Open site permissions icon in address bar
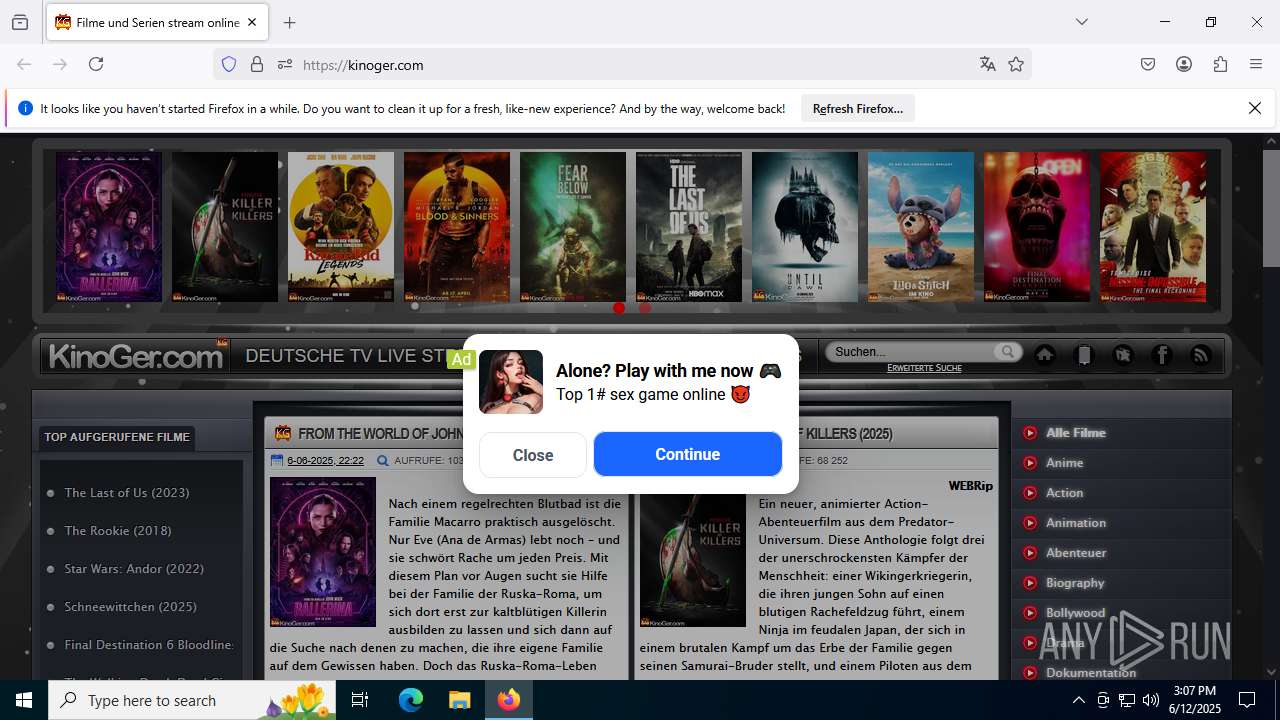Viewport: 1280px width, 720px height. pyautogui.click(x=285, y=64)
